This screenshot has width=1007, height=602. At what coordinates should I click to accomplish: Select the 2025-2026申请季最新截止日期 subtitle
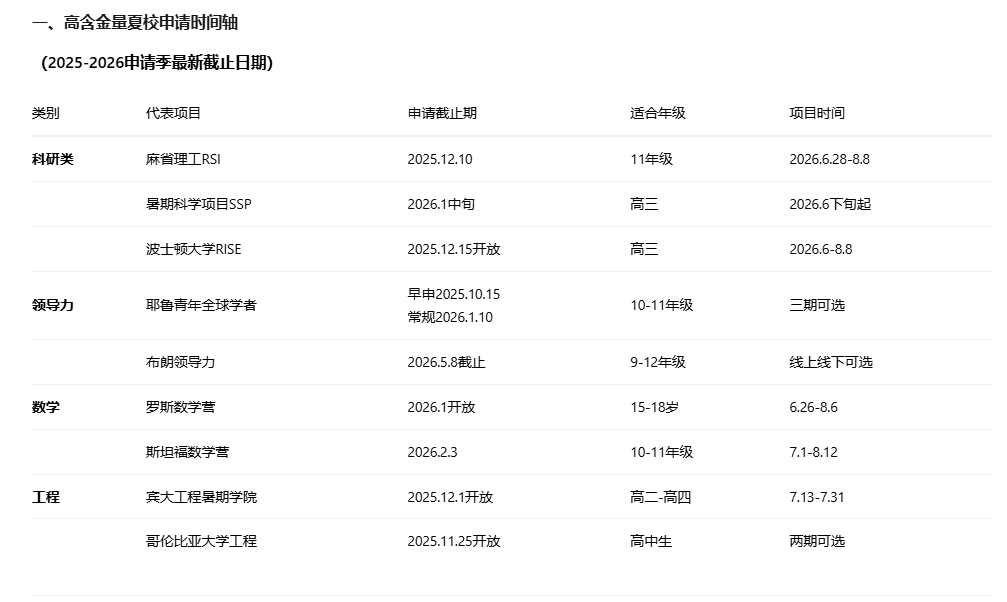point(157,63)
